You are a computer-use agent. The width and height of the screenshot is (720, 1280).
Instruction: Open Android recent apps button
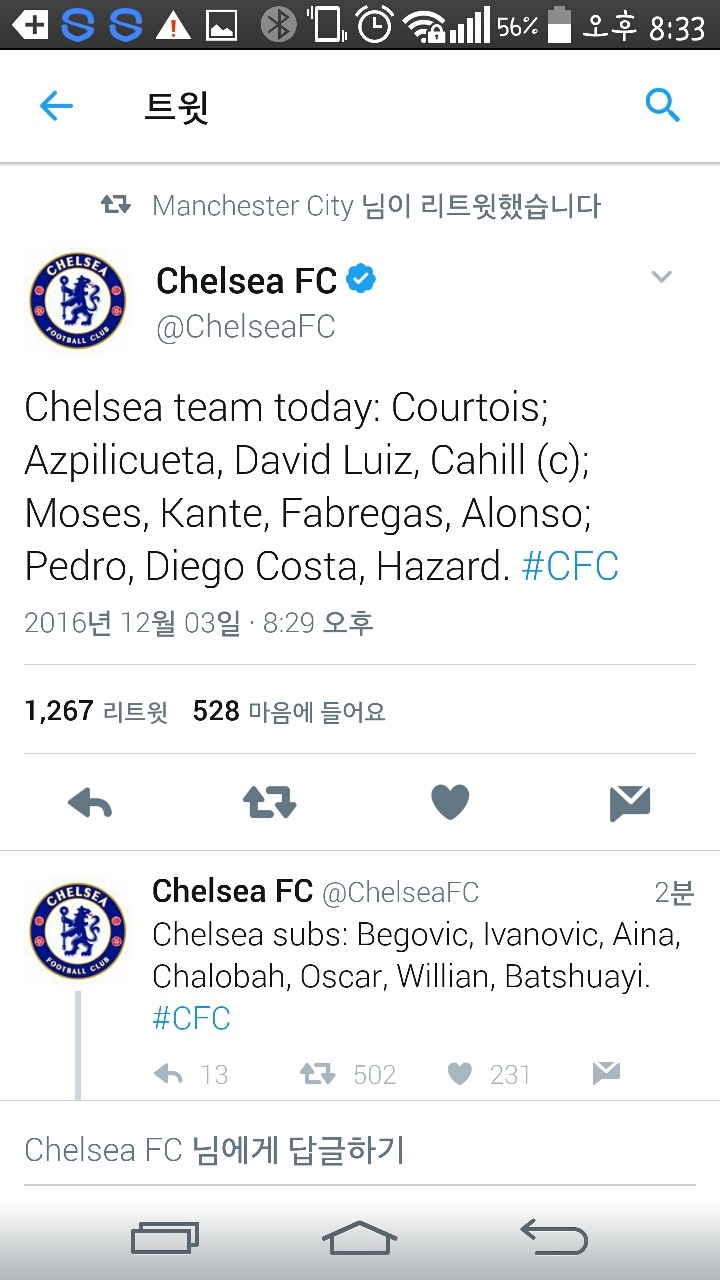pyautogui.click(x=165, y=1239)
